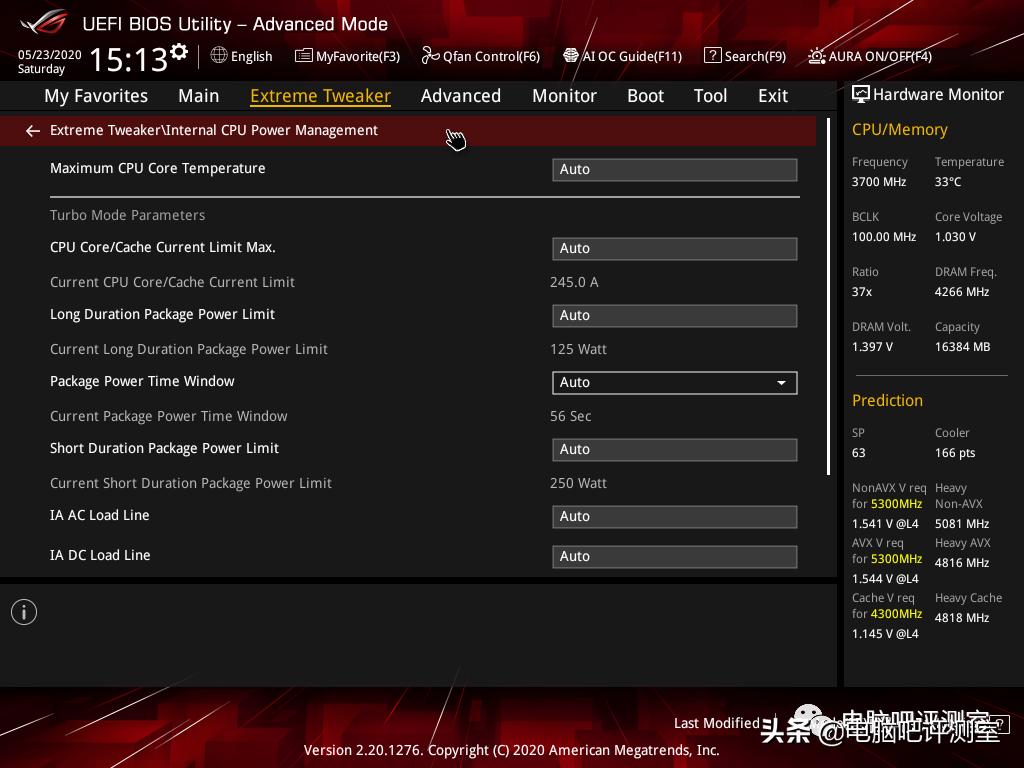Click the 5081 MHz Heavy Non-AVX value

[x=961, y=524]
